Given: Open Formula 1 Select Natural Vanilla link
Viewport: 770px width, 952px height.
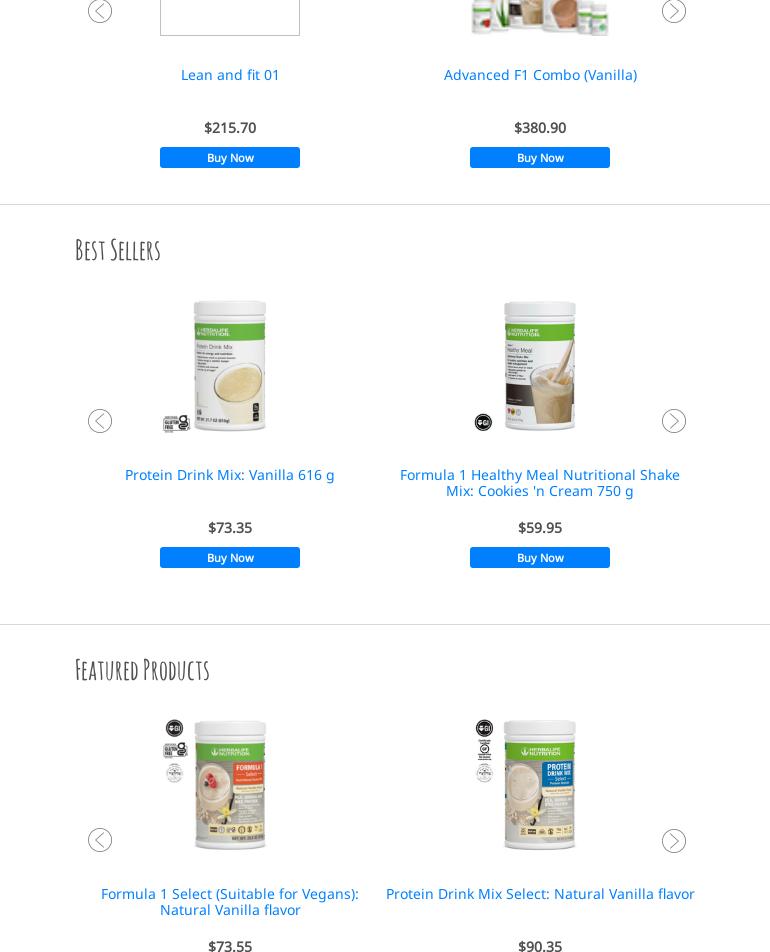Looking at the screenshot, I should click(230, 902).
